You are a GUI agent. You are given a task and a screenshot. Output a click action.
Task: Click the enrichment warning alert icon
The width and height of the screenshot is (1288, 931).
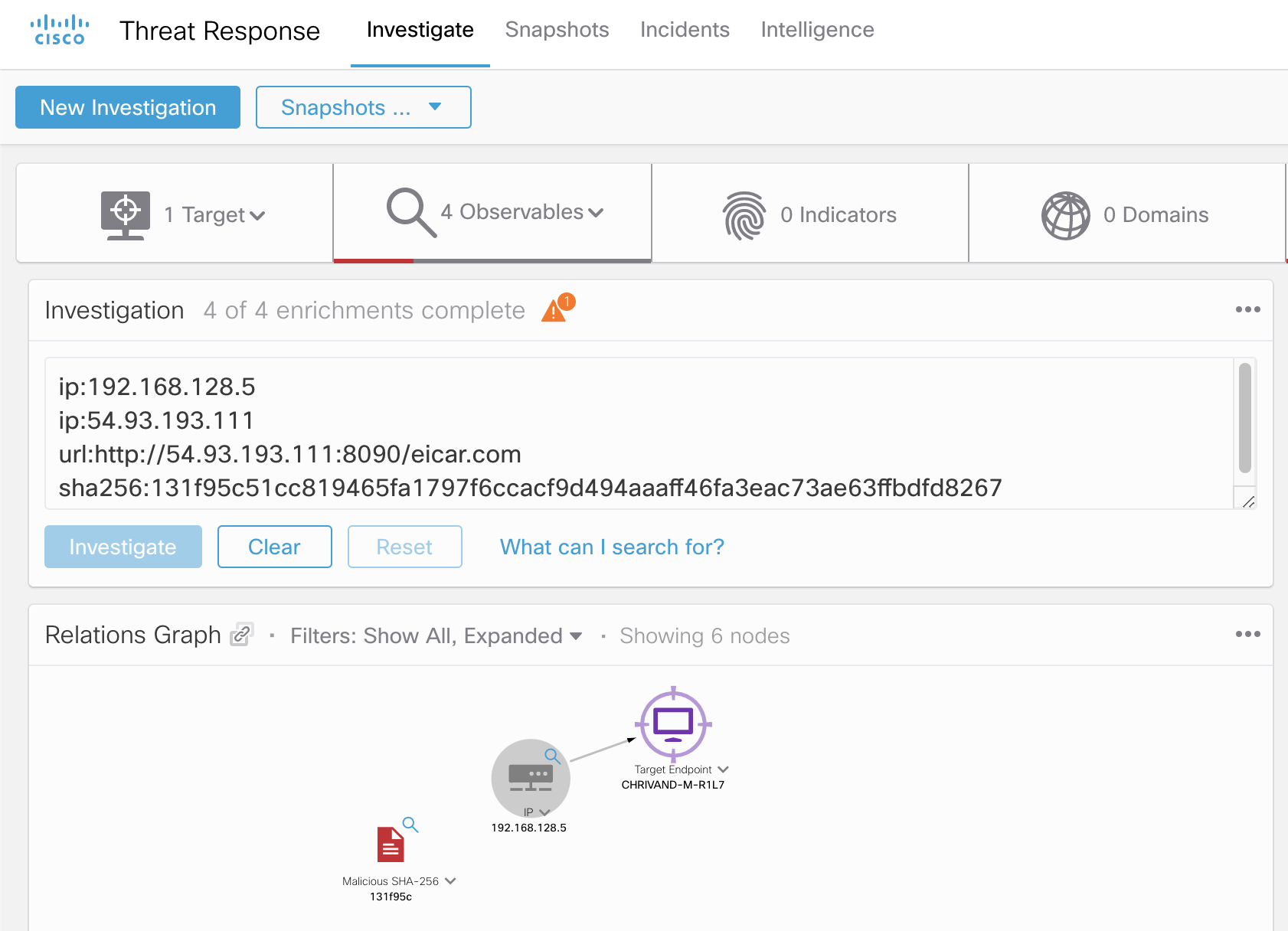pyautogui.click(x=557, y=308)
